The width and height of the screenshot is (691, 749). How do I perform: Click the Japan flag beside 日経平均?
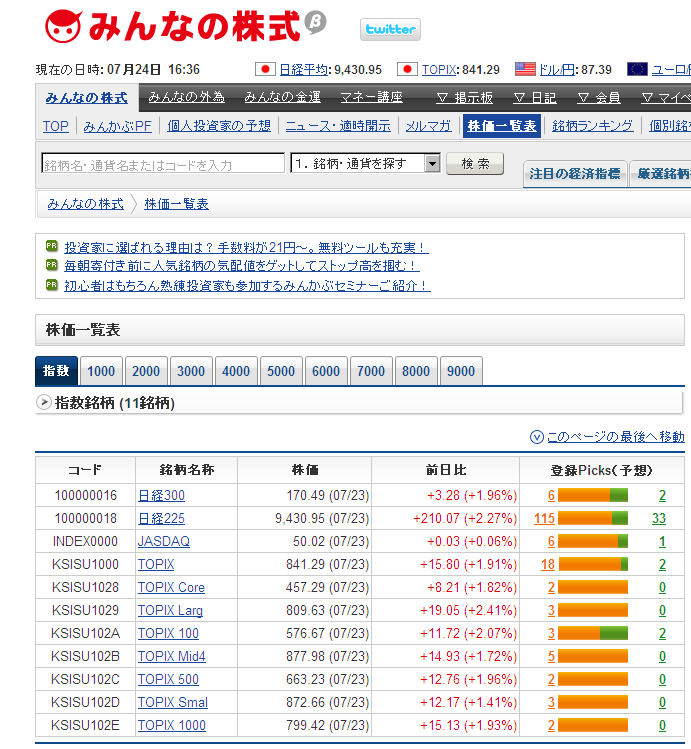265,69
